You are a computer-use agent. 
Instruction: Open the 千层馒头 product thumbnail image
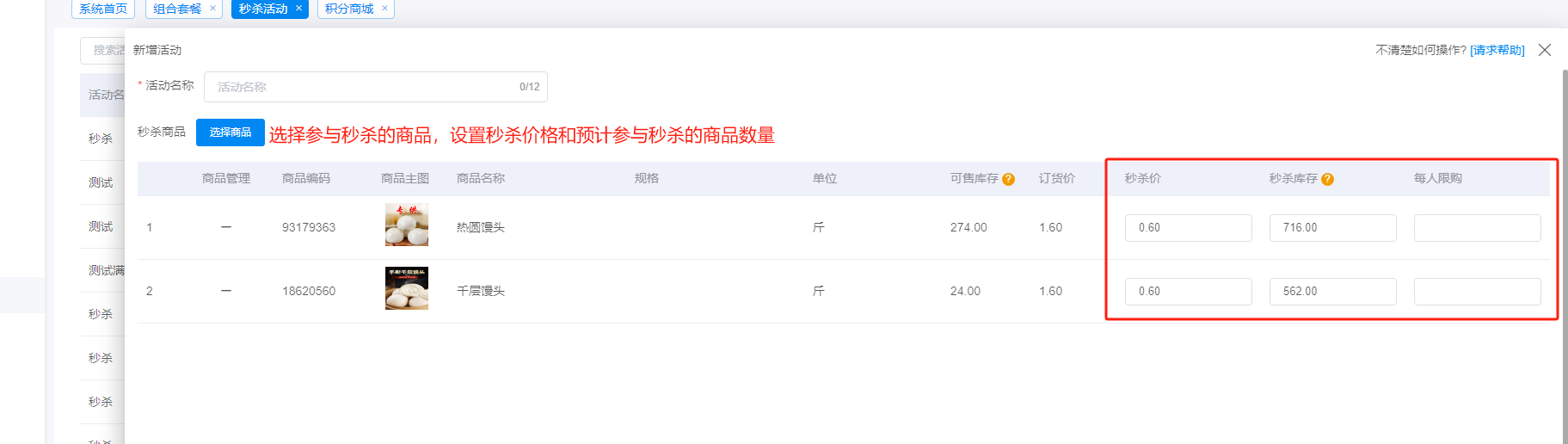tap(407, 288)
